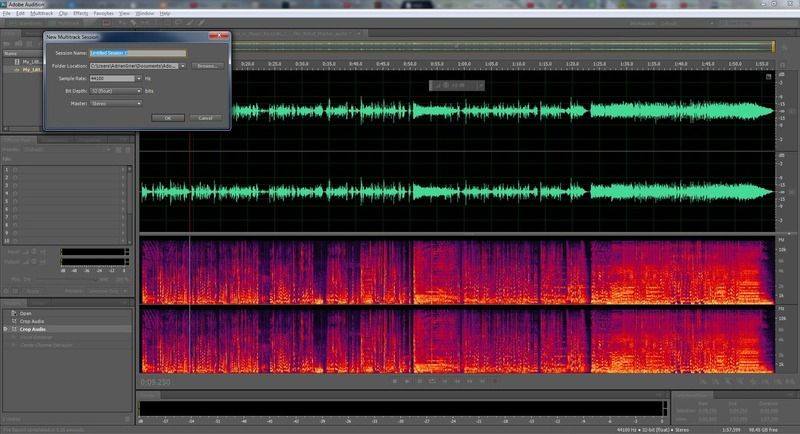Screen dimensions: 800x434
Task: Switch to the Multitrack editor view
Action: (x=63, y=23)
